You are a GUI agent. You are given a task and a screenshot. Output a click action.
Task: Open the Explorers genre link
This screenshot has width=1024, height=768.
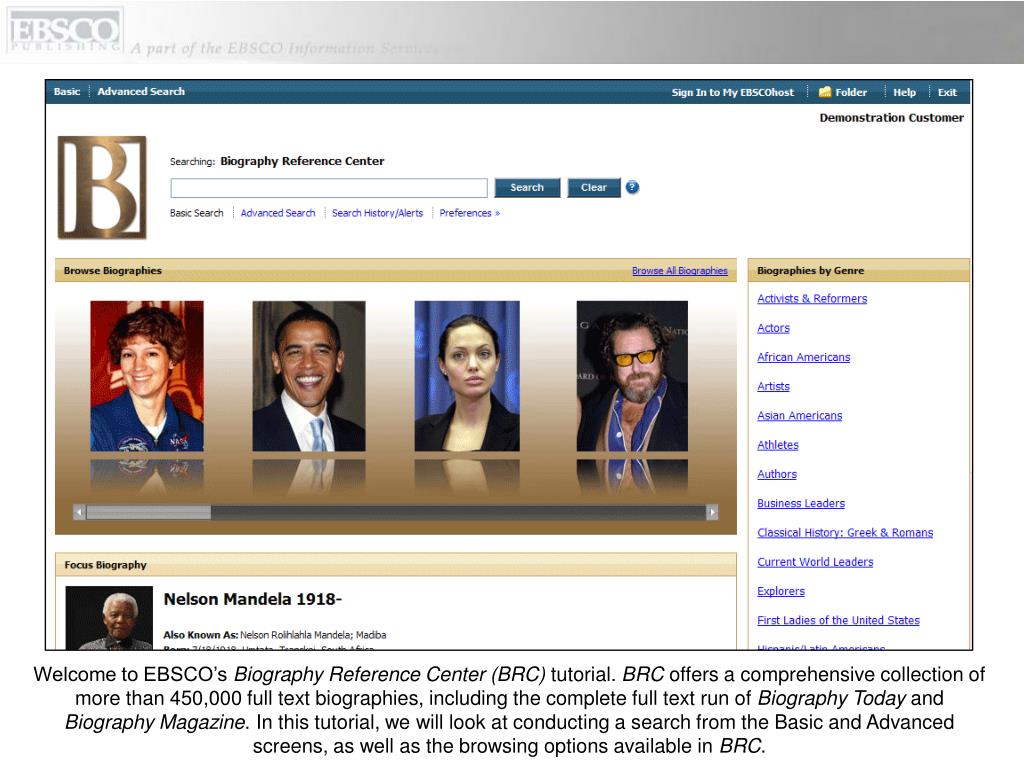781,591
